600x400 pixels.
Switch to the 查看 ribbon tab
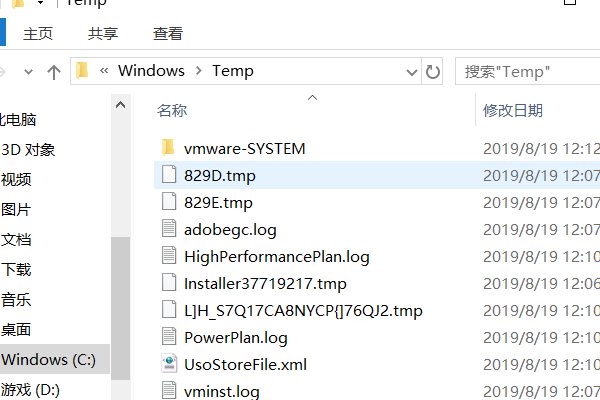click(168, 33)
